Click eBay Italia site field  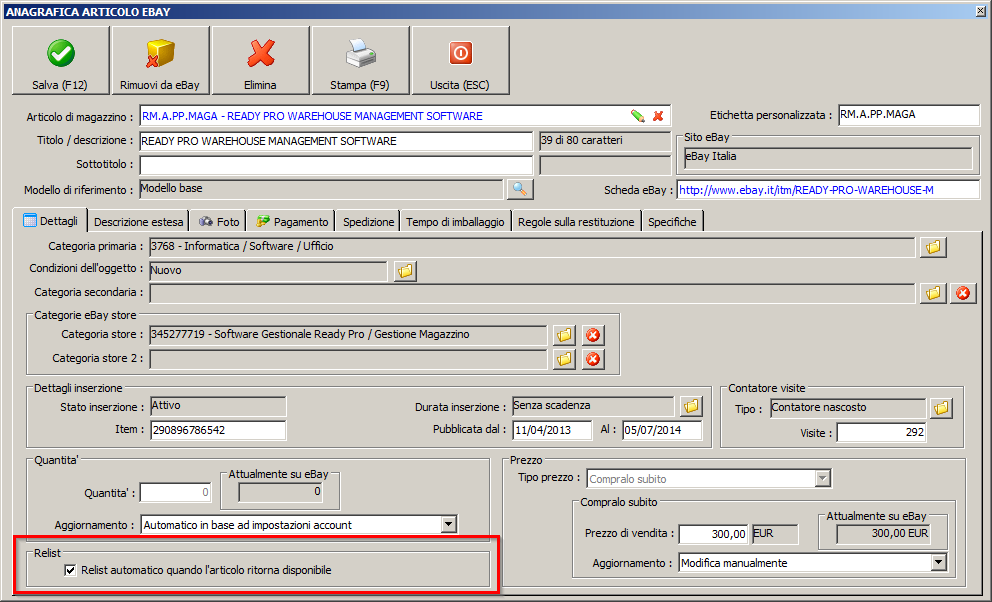point(828,157)
